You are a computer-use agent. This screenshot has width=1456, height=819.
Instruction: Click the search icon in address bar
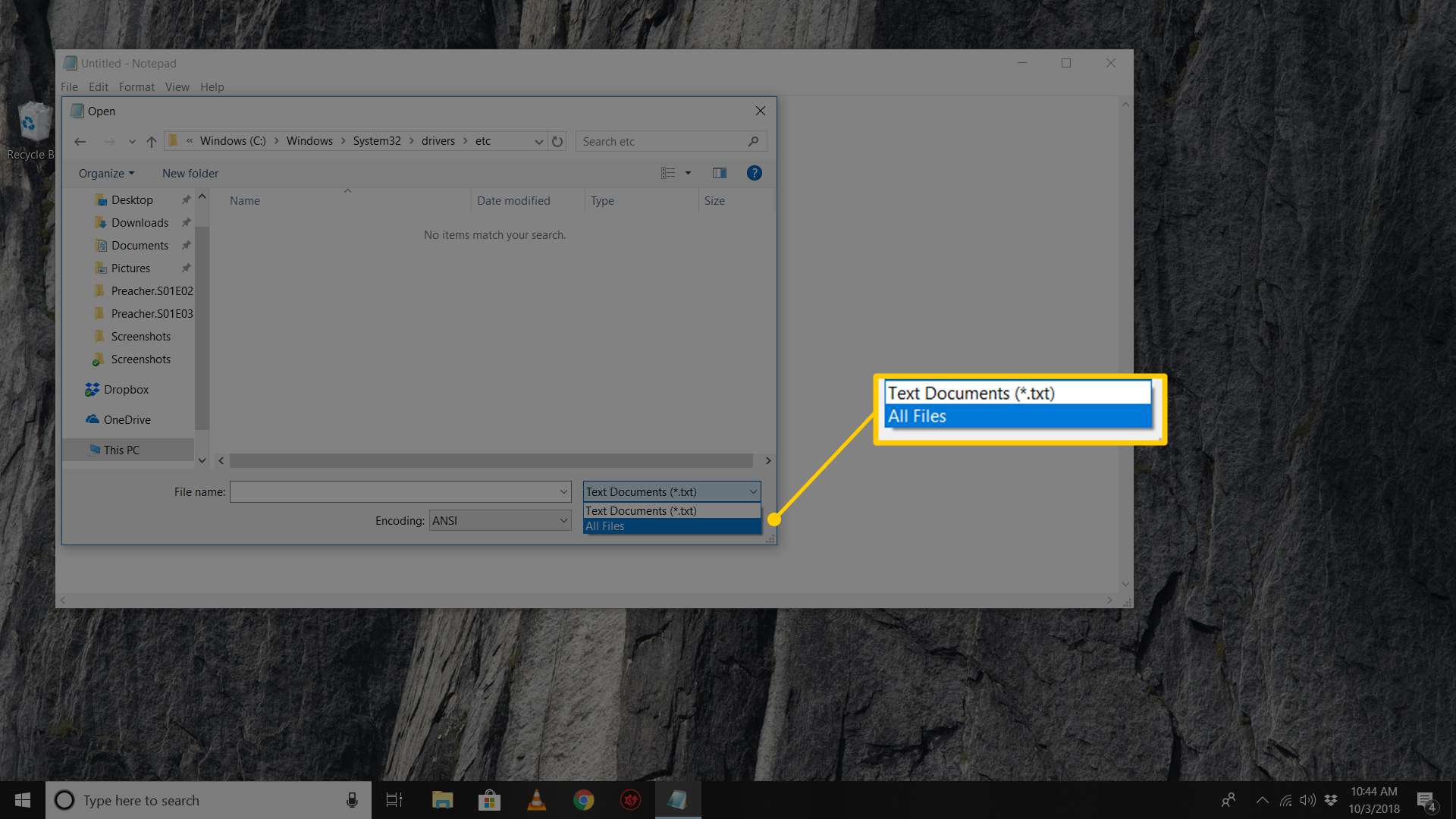click(754, 141)
